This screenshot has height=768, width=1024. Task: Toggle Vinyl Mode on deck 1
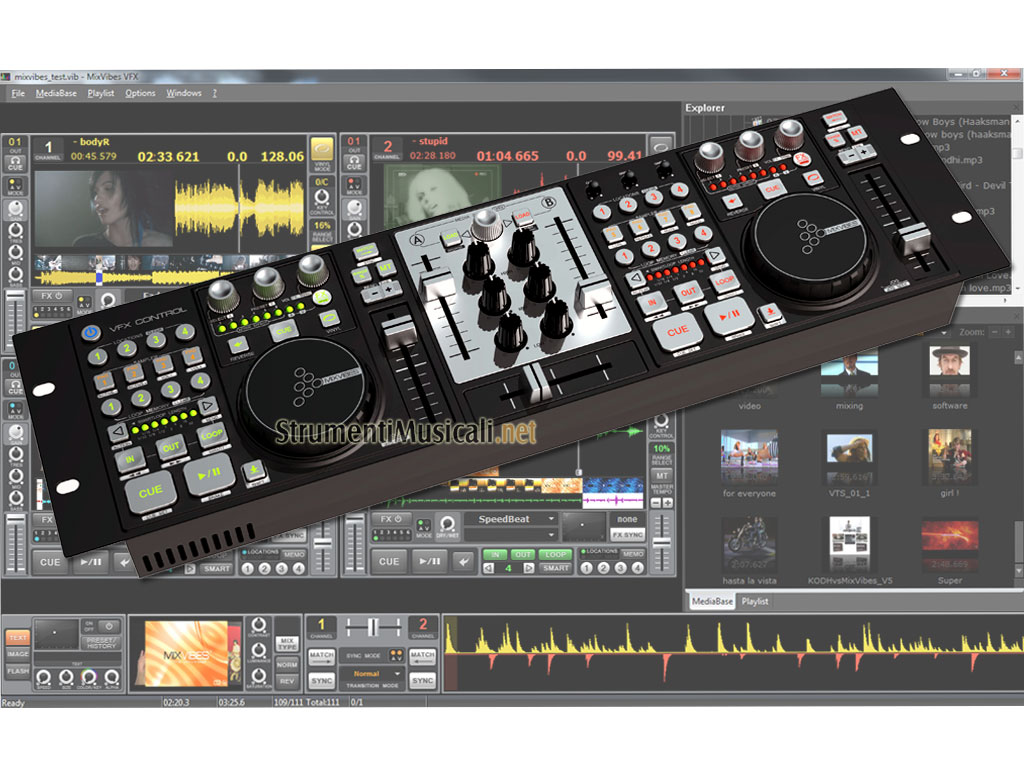pos(323,150)
